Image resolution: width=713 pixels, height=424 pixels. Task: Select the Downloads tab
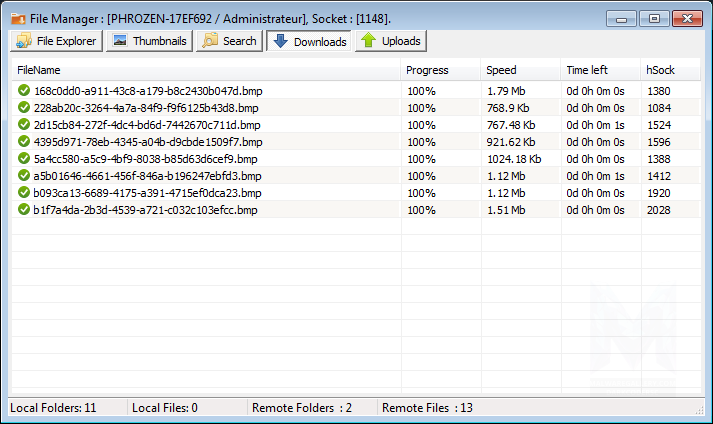pos(309,41)
